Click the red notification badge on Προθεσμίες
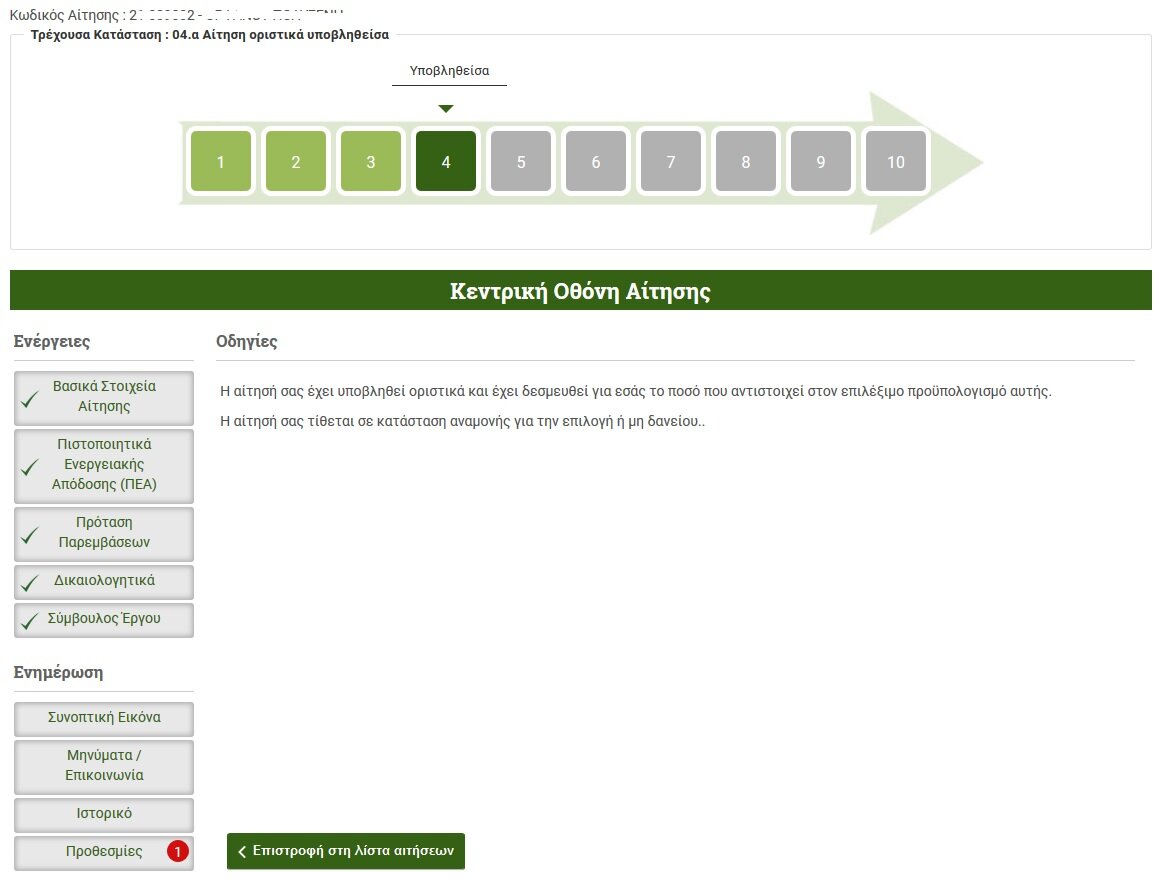Viewport: 1163px width, 883px height. [x=177, y=852]
